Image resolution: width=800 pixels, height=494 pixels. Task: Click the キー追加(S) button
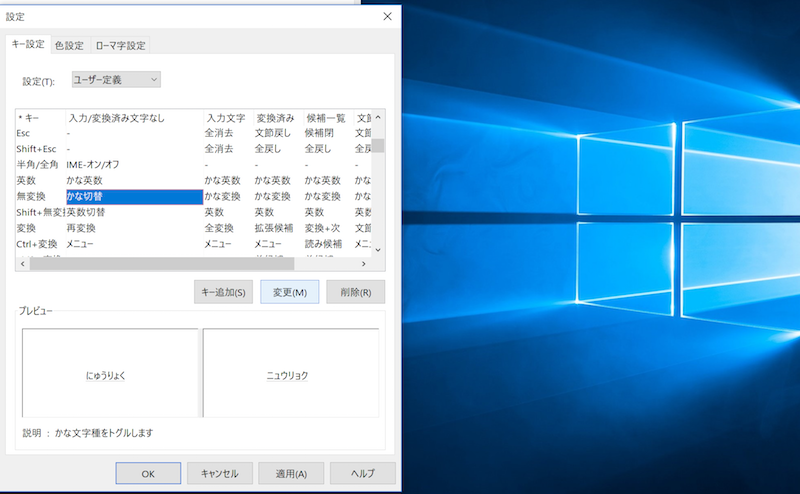223,292
